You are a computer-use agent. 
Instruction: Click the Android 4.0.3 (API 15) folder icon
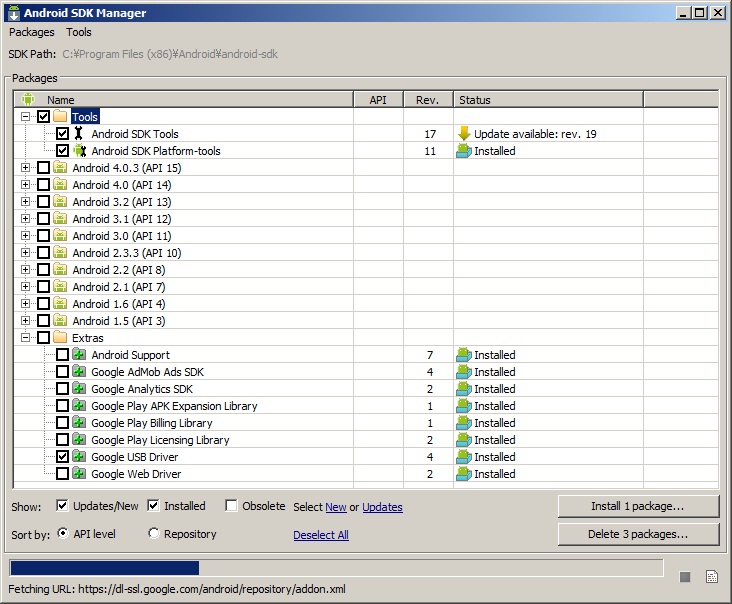60,167
